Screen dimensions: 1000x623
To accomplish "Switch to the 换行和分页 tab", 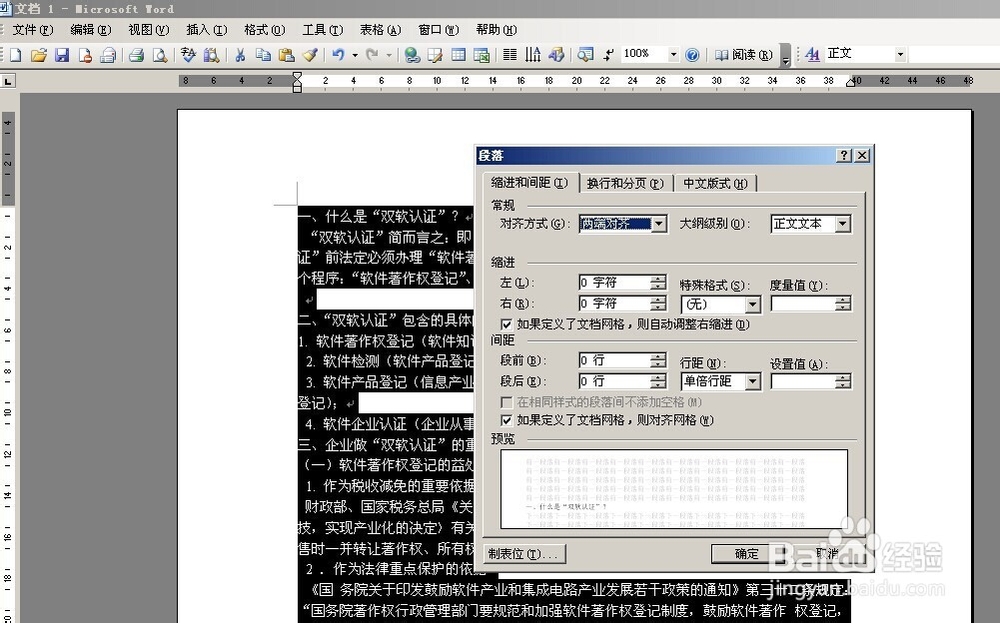I will click(626, 184).
